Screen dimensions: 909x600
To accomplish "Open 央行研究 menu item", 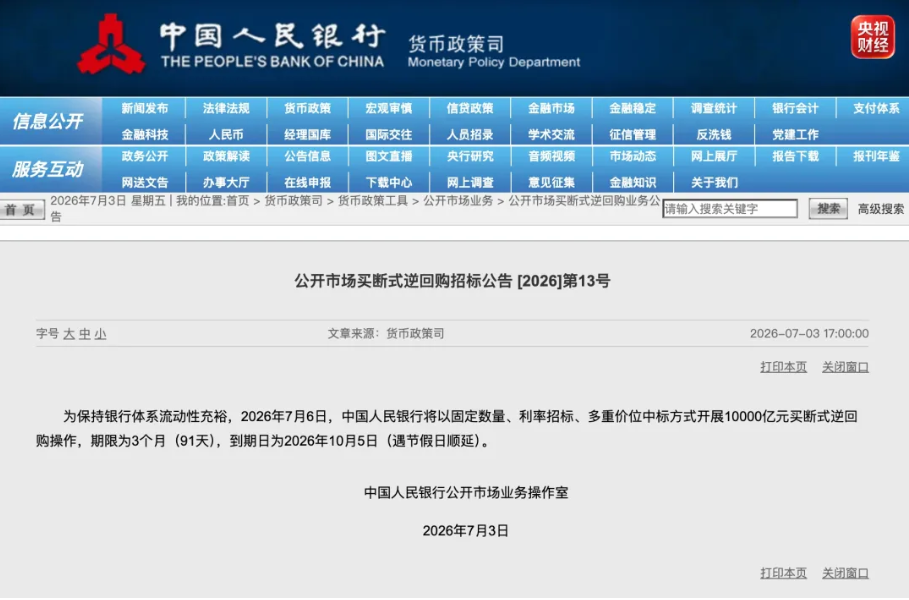I will (x=470, y=156).
